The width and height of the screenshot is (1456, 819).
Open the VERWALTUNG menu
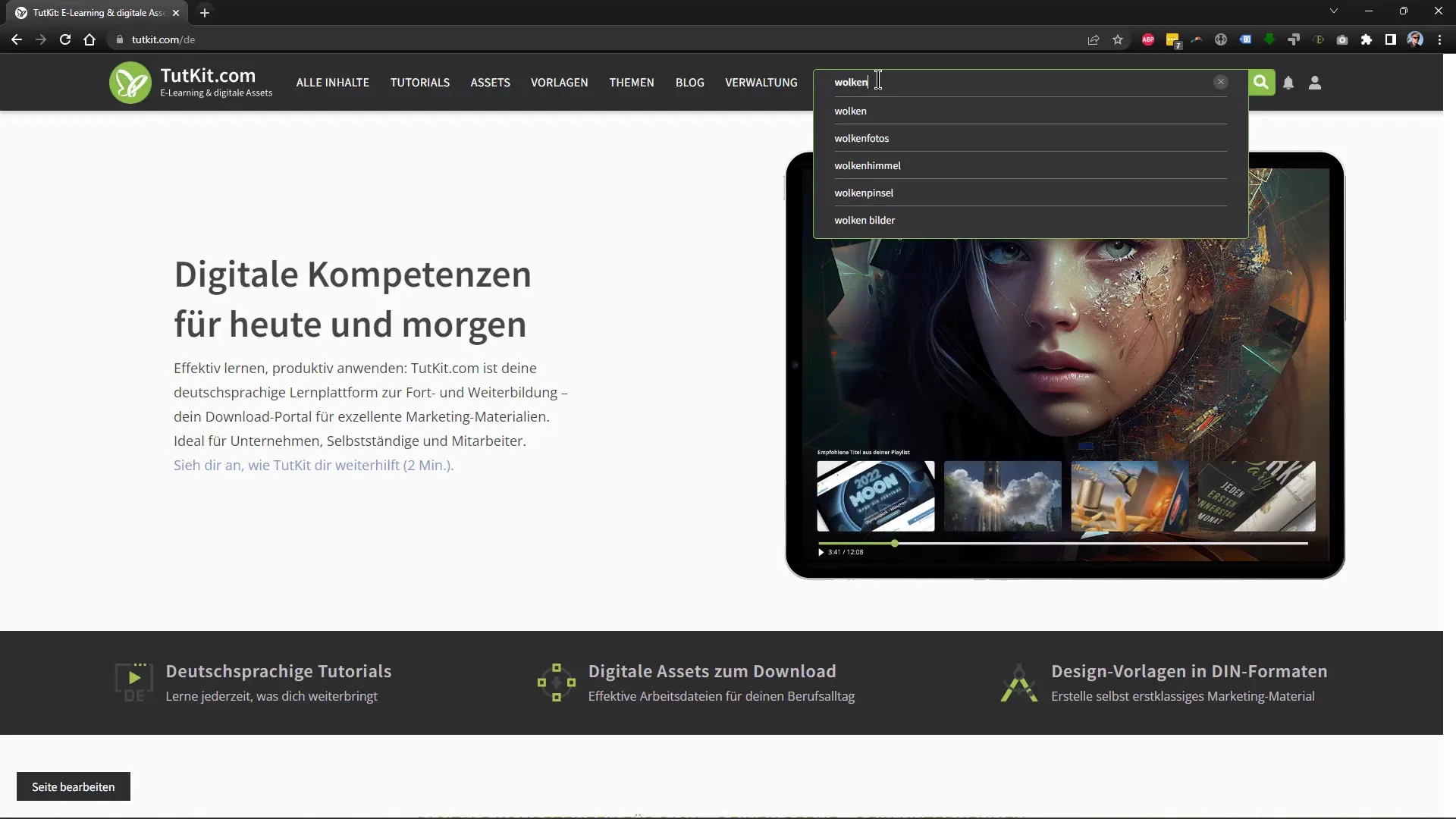point(761,82)
